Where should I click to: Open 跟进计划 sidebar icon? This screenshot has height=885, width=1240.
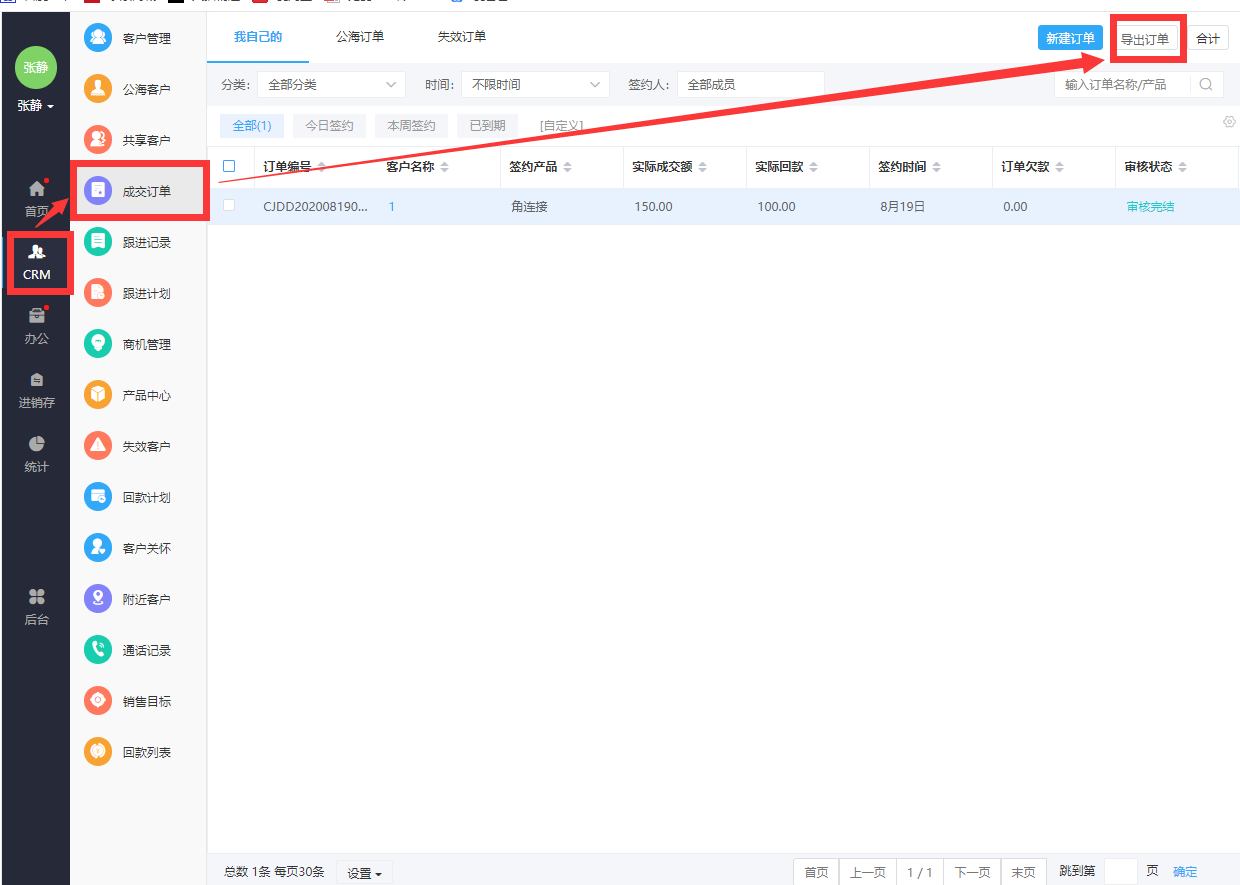pyautogui.click(x=98, y=293)
